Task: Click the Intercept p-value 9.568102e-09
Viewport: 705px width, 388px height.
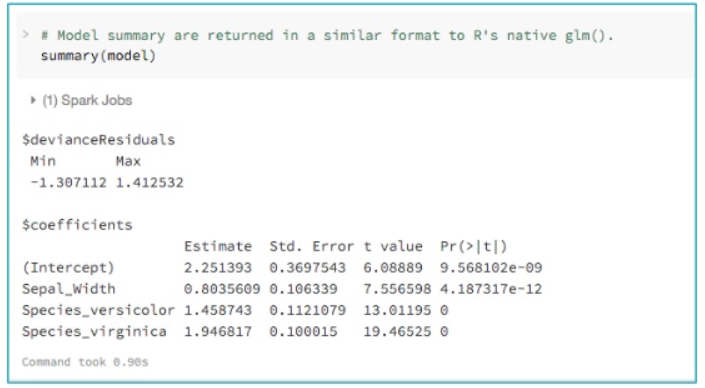Action: click(491, 268)
